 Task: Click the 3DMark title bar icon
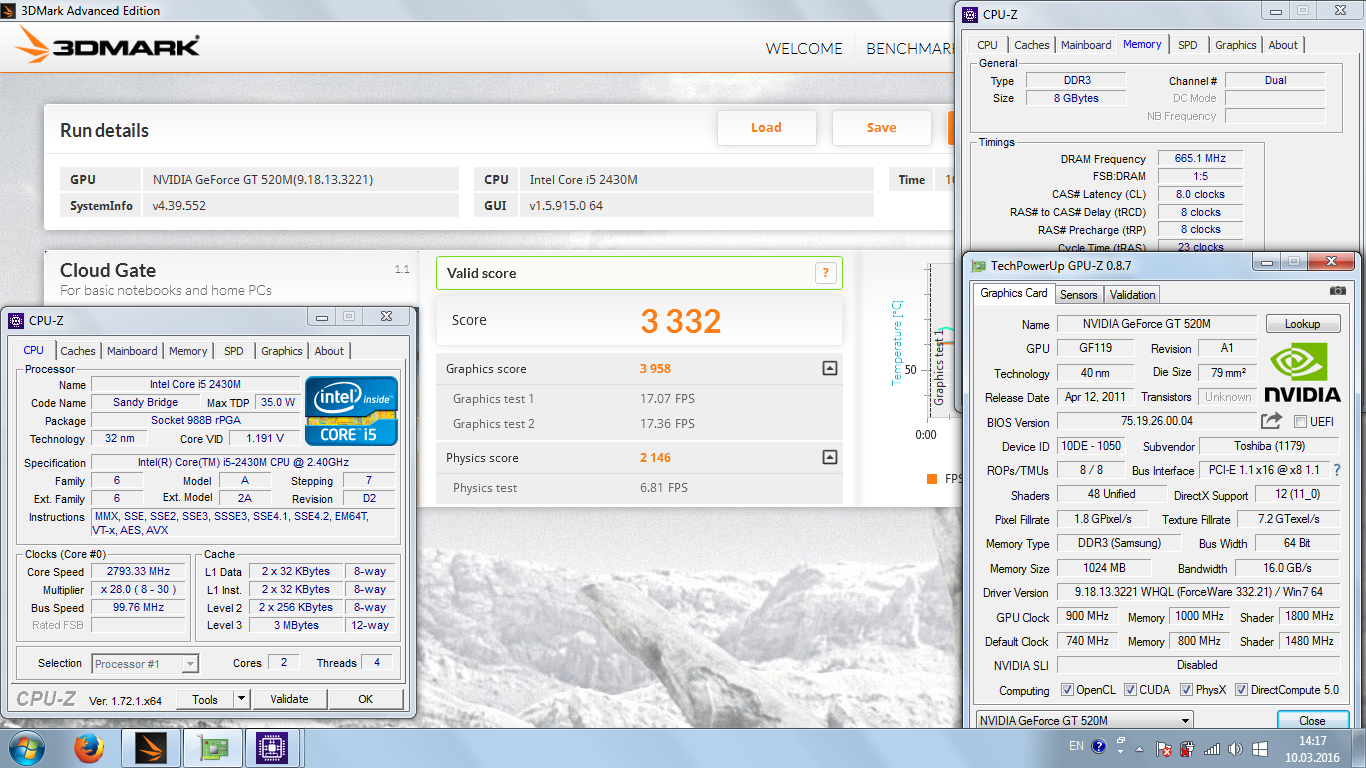tap(10, 11)
